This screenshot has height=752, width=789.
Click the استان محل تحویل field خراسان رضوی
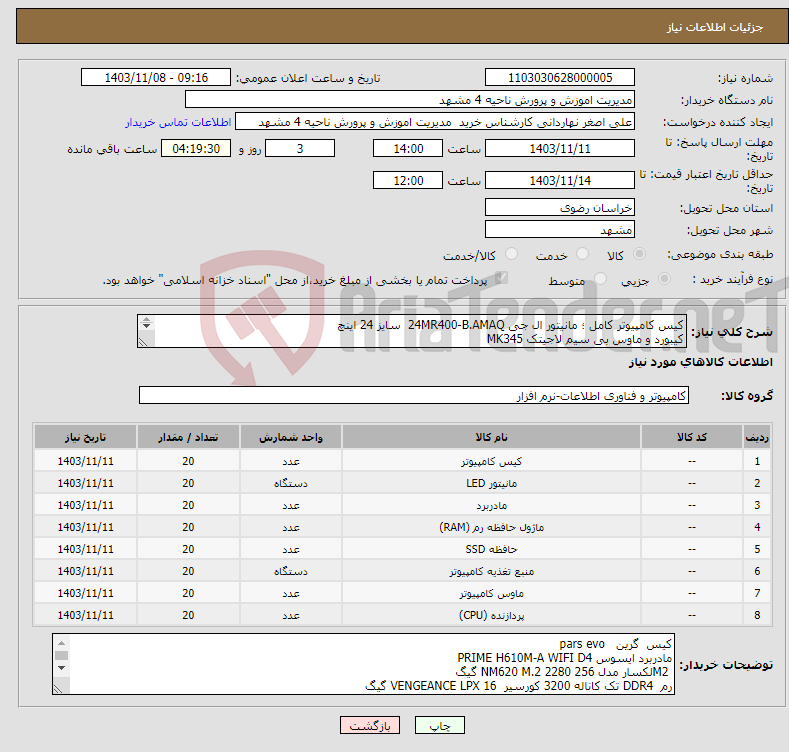click(559, 208)
